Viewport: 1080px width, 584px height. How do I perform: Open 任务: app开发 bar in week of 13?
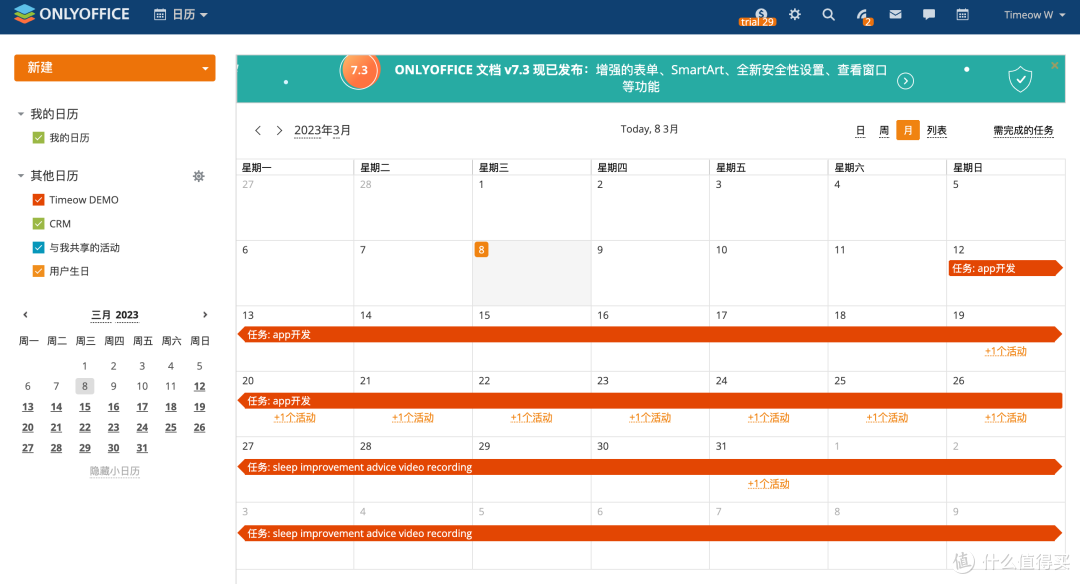650,335
